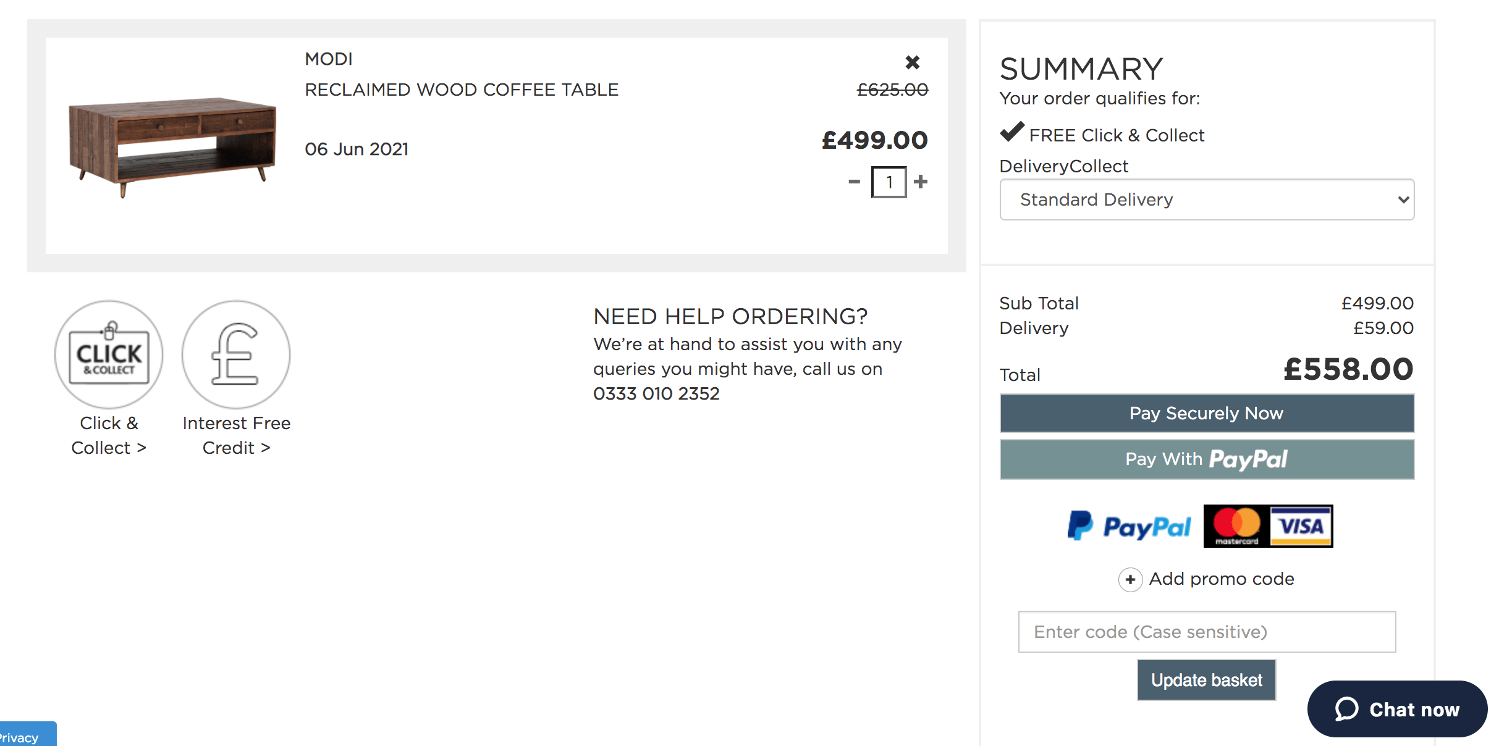Remove the Modi coffee table with the X

(912, 61)
